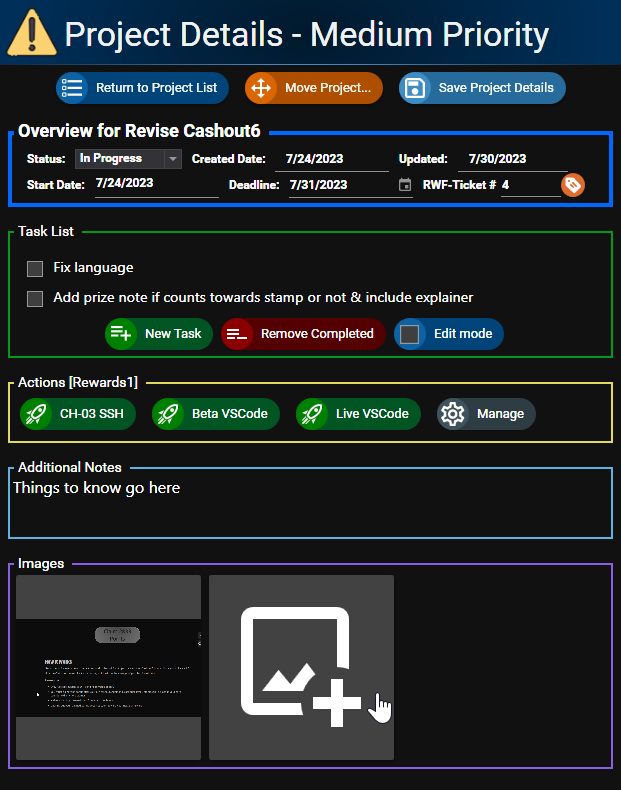Check the Add prize note task checkbox
The height and width of the screenshot is (790, 621).
[35, 298]
